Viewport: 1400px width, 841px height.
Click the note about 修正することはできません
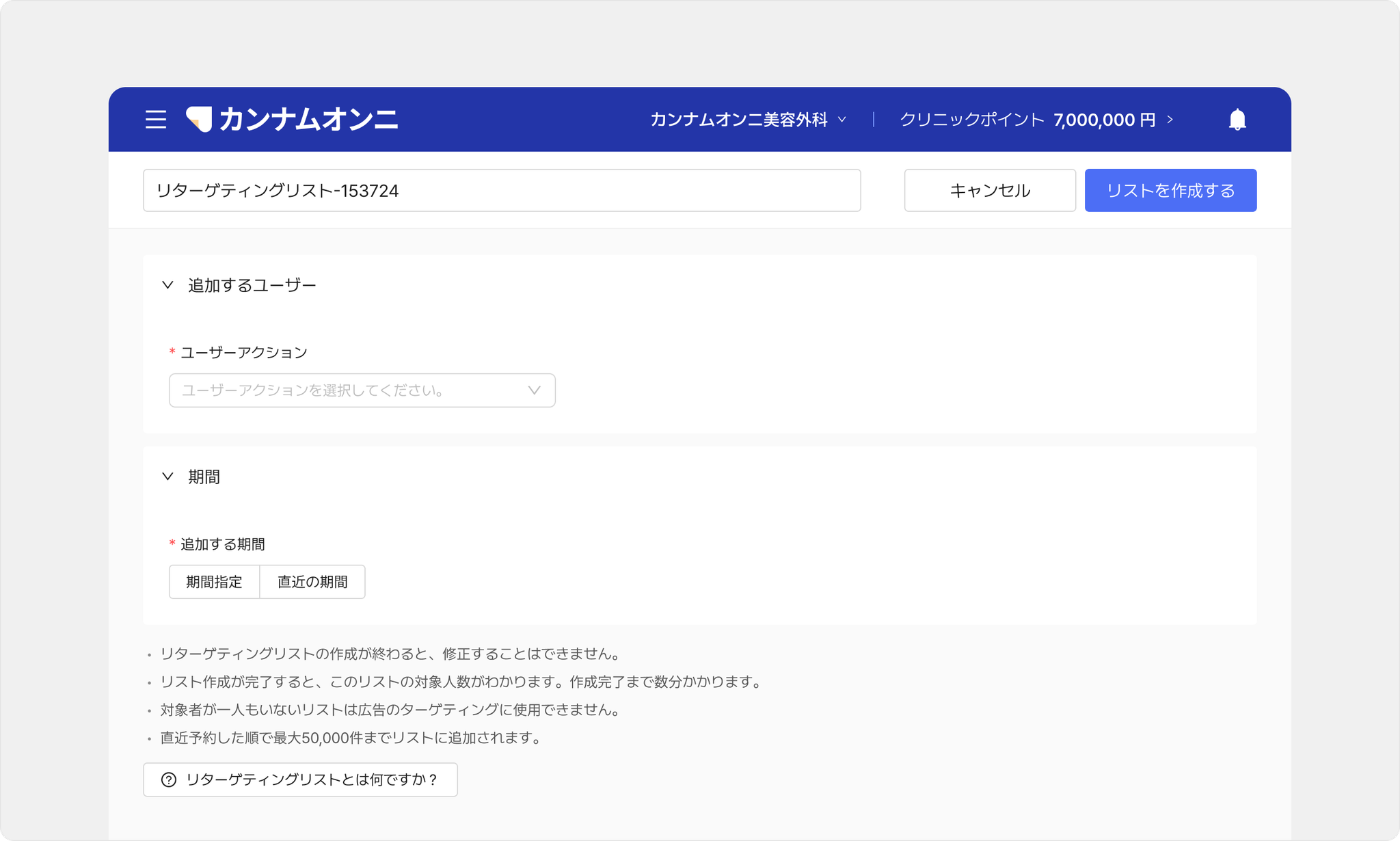coord(390,654)
